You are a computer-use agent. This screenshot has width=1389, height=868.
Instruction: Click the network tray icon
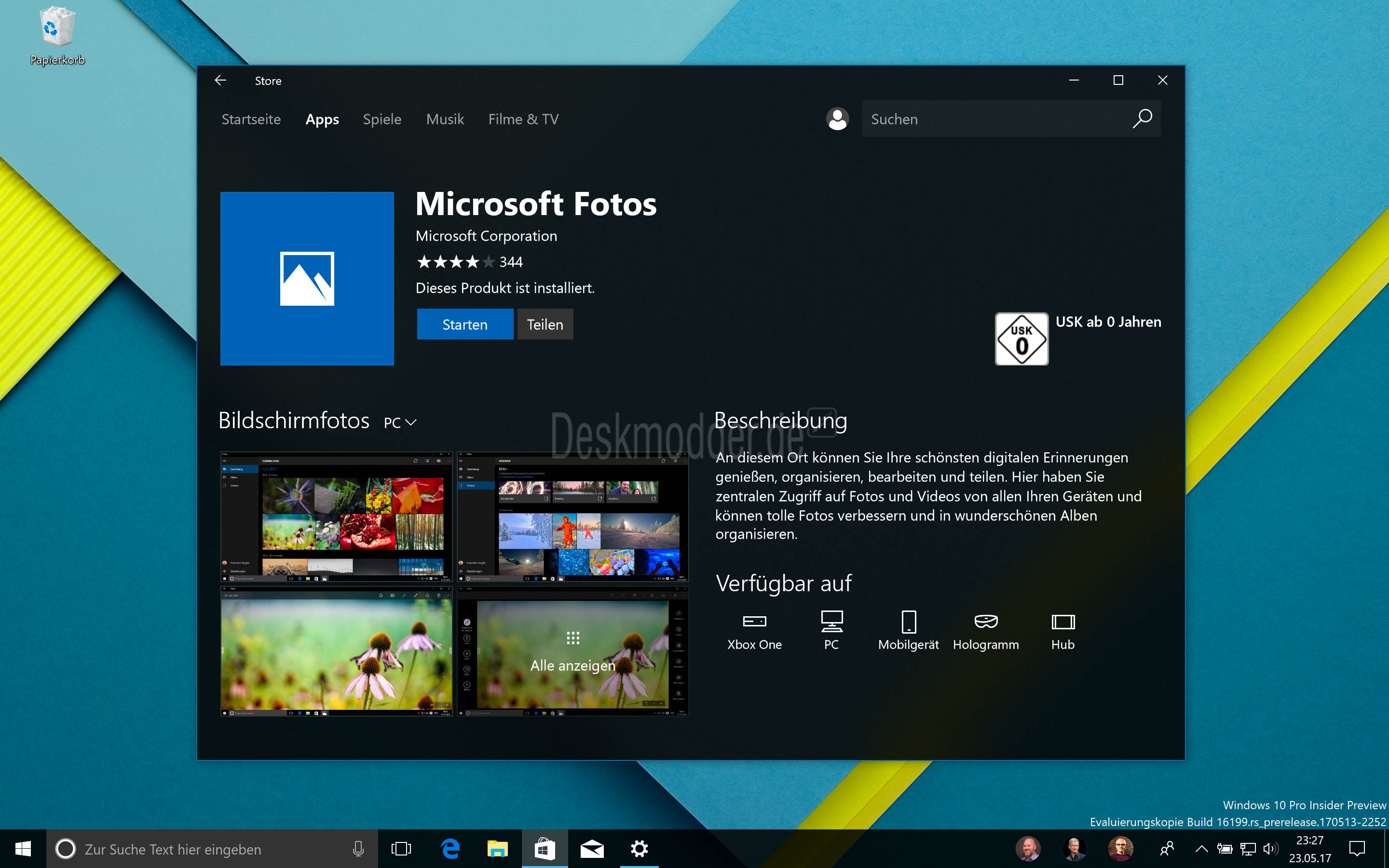[1248, 849]
